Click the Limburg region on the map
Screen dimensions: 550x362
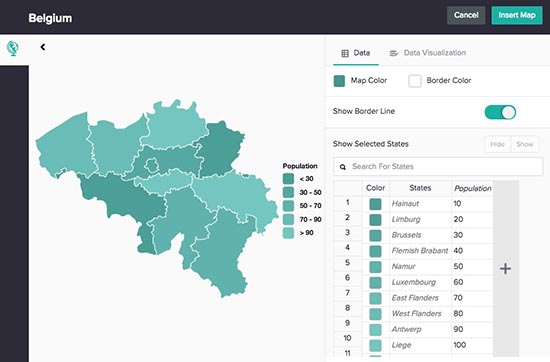click(x=220, y=149)
